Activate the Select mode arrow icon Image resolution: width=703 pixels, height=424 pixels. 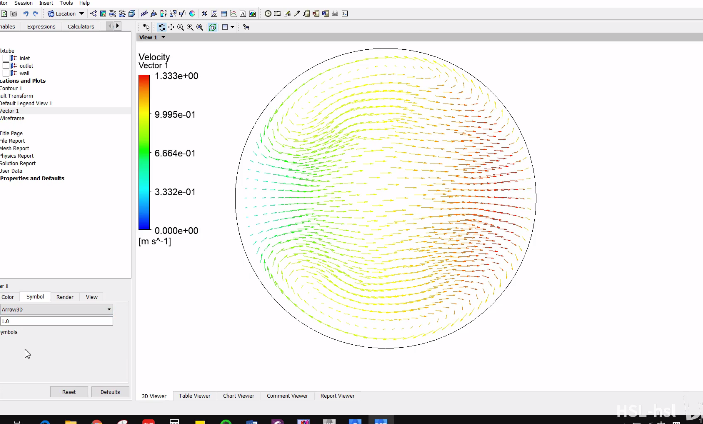(x=146, y=27)
